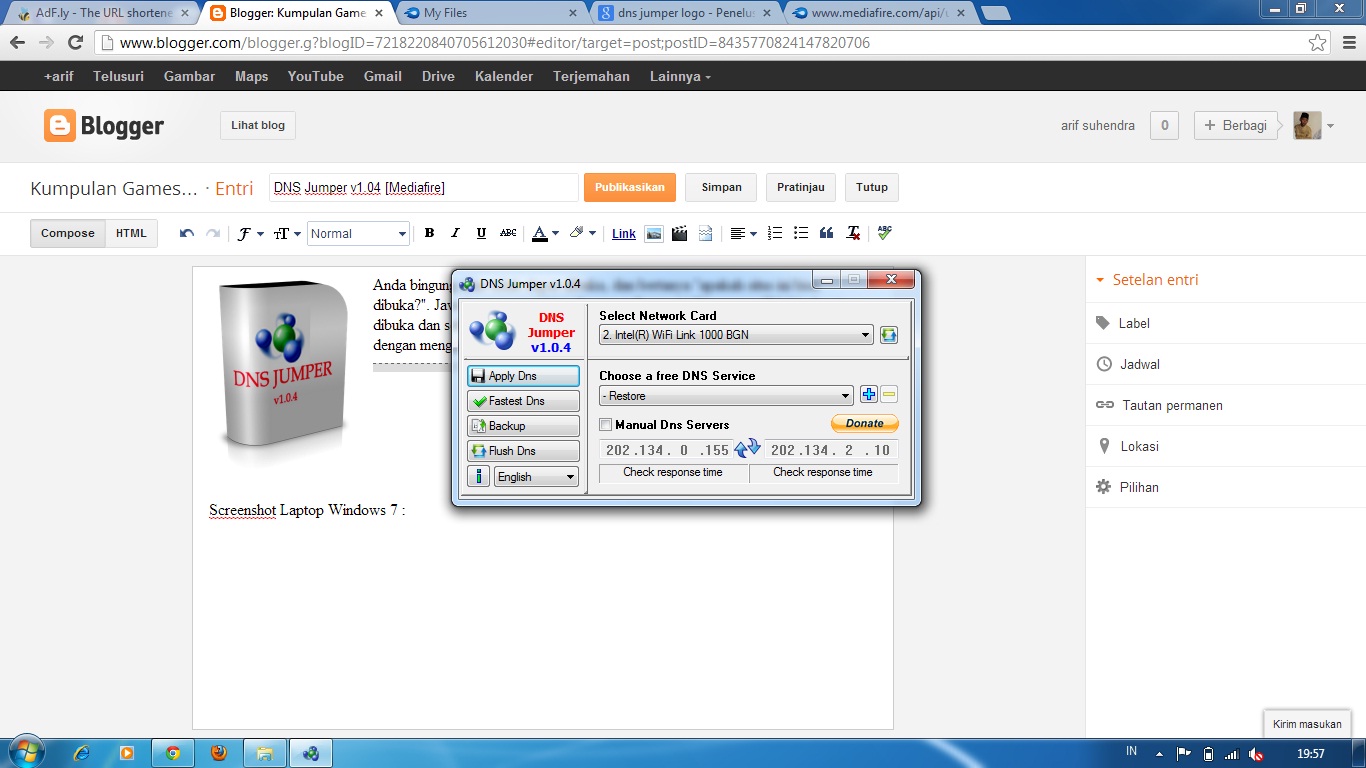The width and height of the screenshot is (1366, 768).
Task: Click Fastest Dns button
Action: coord(523,401)
